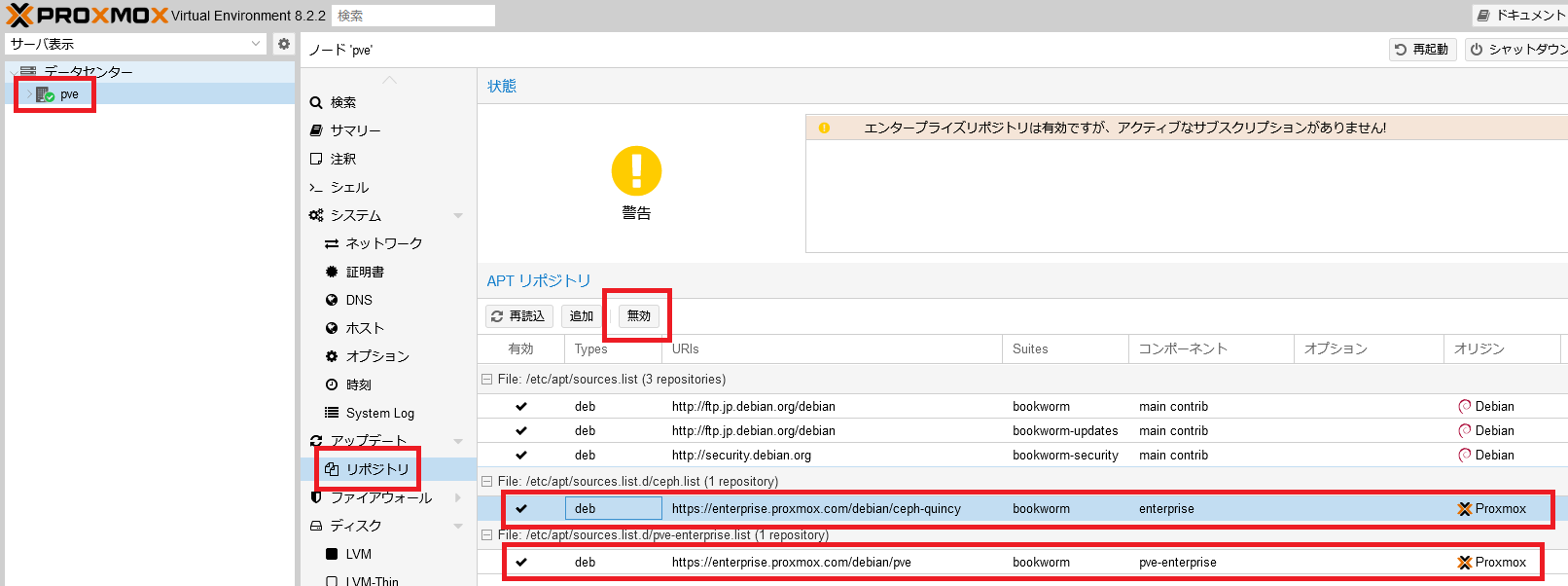Click the gear icon next to server view
Viewport: 1568px width, 586px height.
(284, 44)
